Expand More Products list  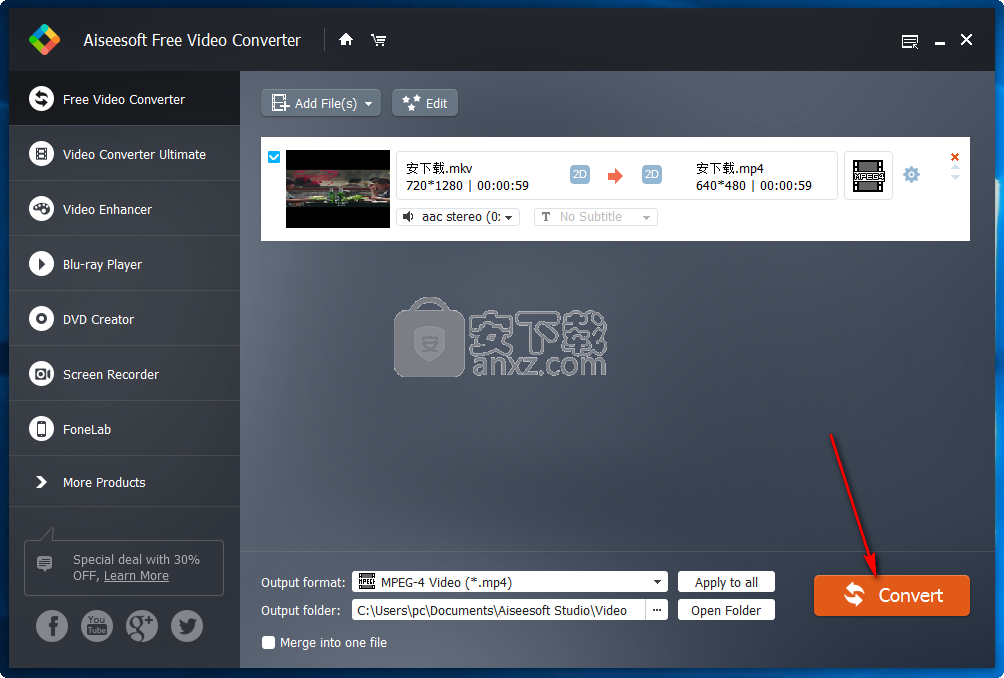tap(124, 482)
